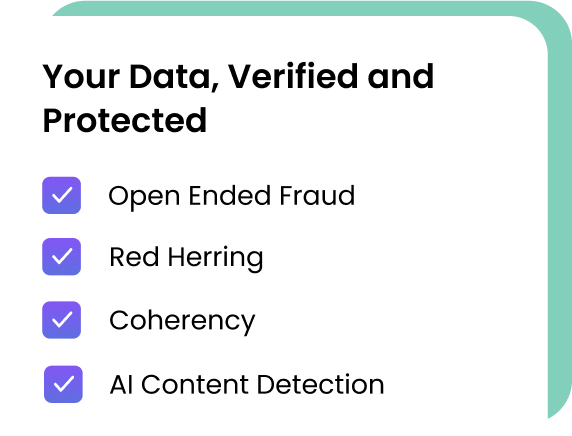Image resolution: width=572 pixels, height=436 pixels.
Task: Select the Red Herring label text
Action: coord(186,258)
